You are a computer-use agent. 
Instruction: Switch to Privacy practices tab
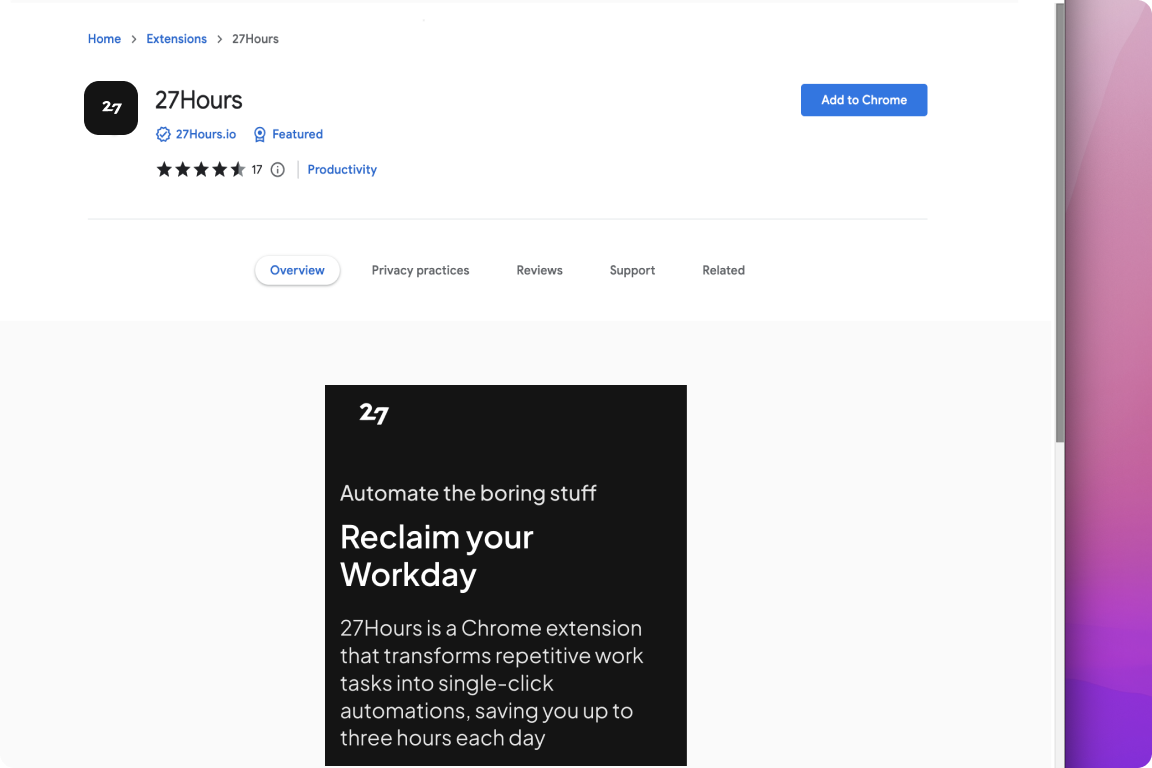(x=420, y=270)
